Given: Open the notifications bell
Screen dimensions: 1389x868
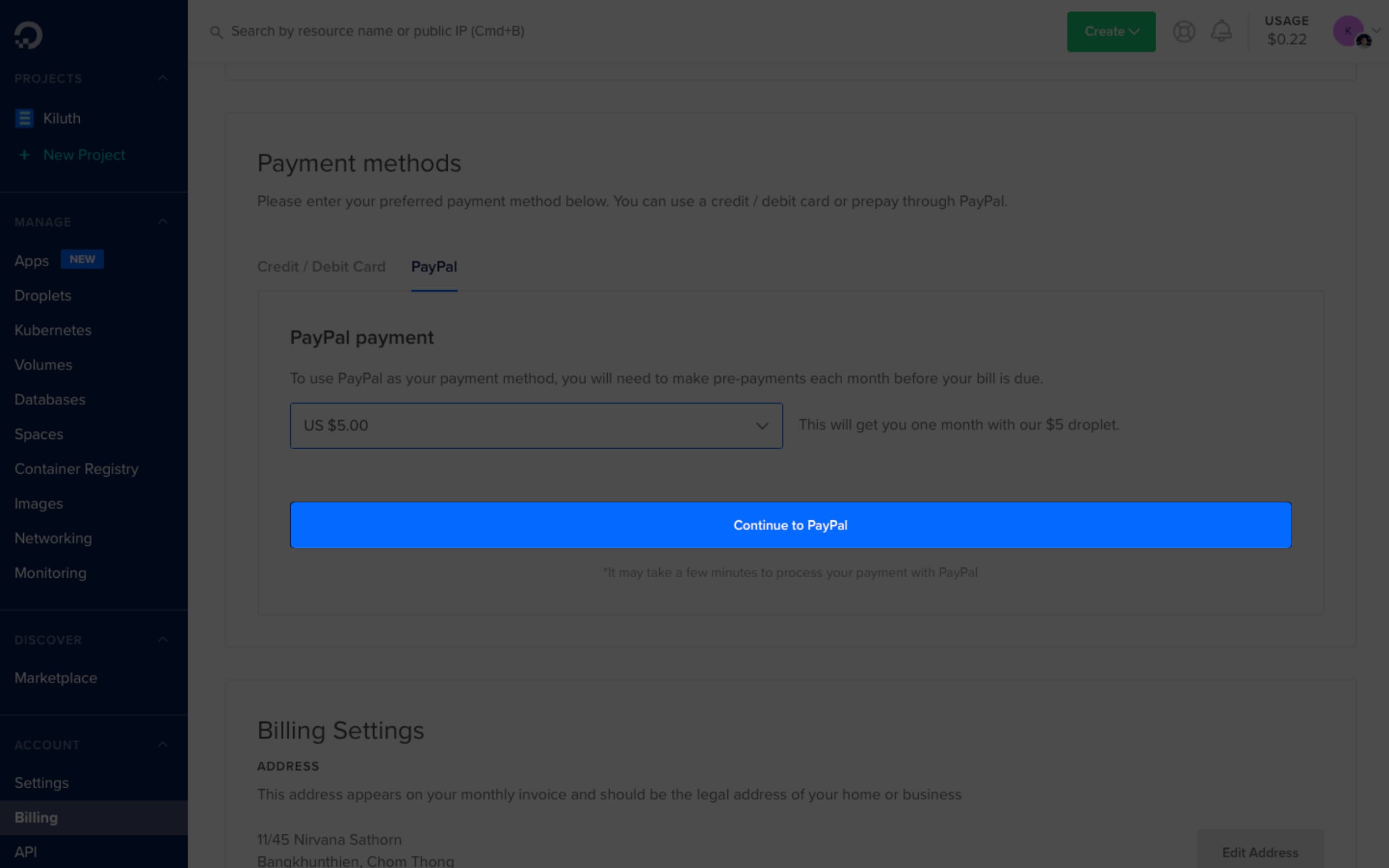Looking at the screenshot, I should click(x=1221, y=31).
